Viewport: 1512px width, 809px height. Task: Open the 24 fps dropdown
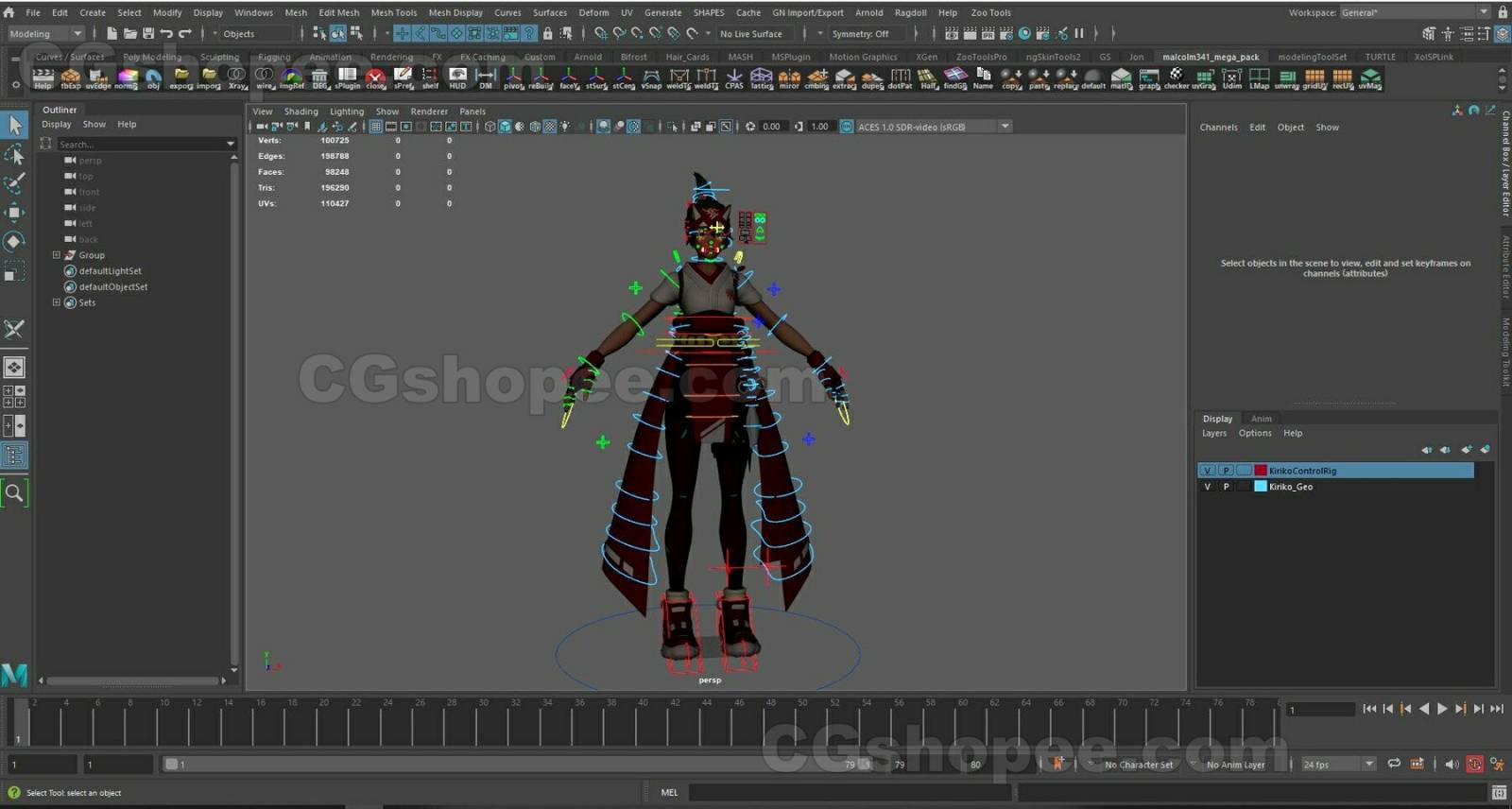tap(1338, 764)
